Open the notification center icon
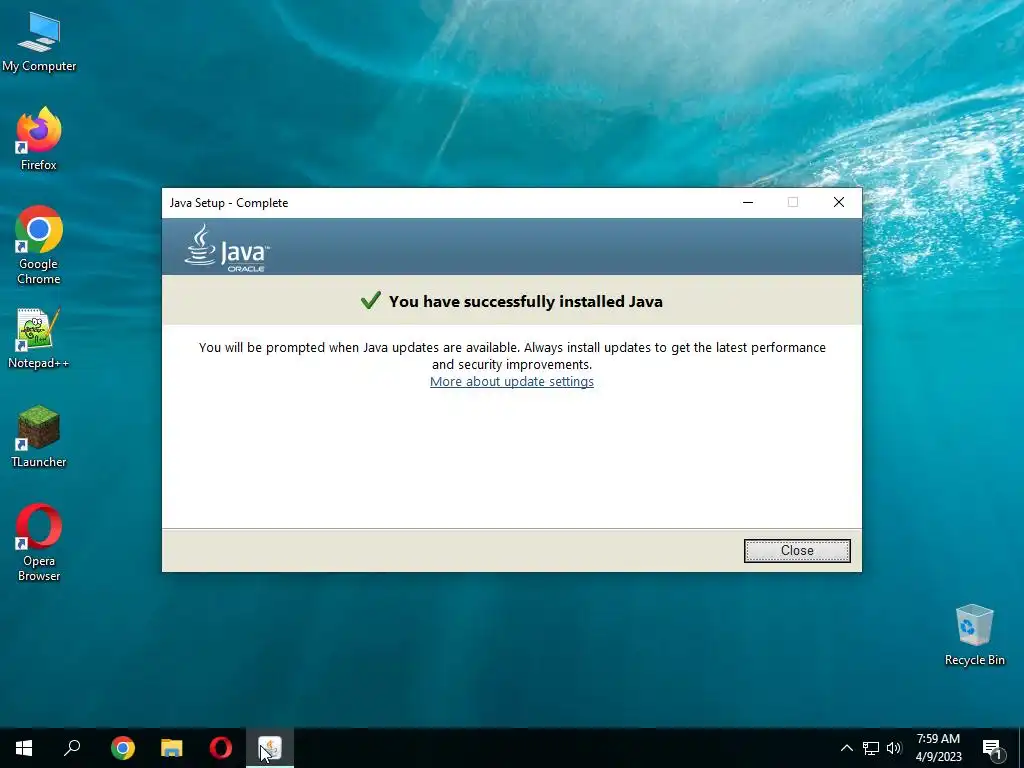Image resolution: width=1024 pixels, height=768 pixels. (x=992, y=749)
